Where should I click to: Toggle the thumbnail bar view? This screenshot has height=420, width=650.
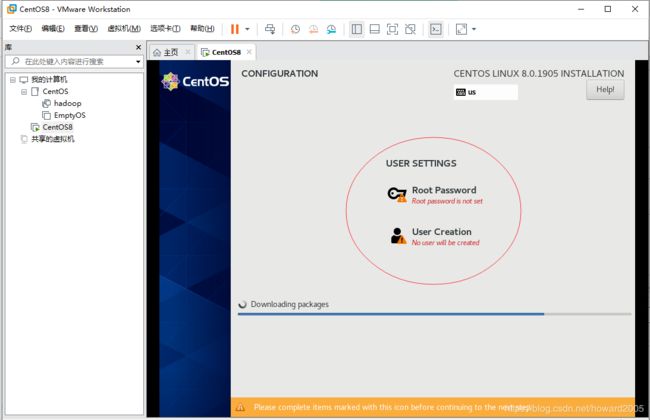tap(375, 29)
